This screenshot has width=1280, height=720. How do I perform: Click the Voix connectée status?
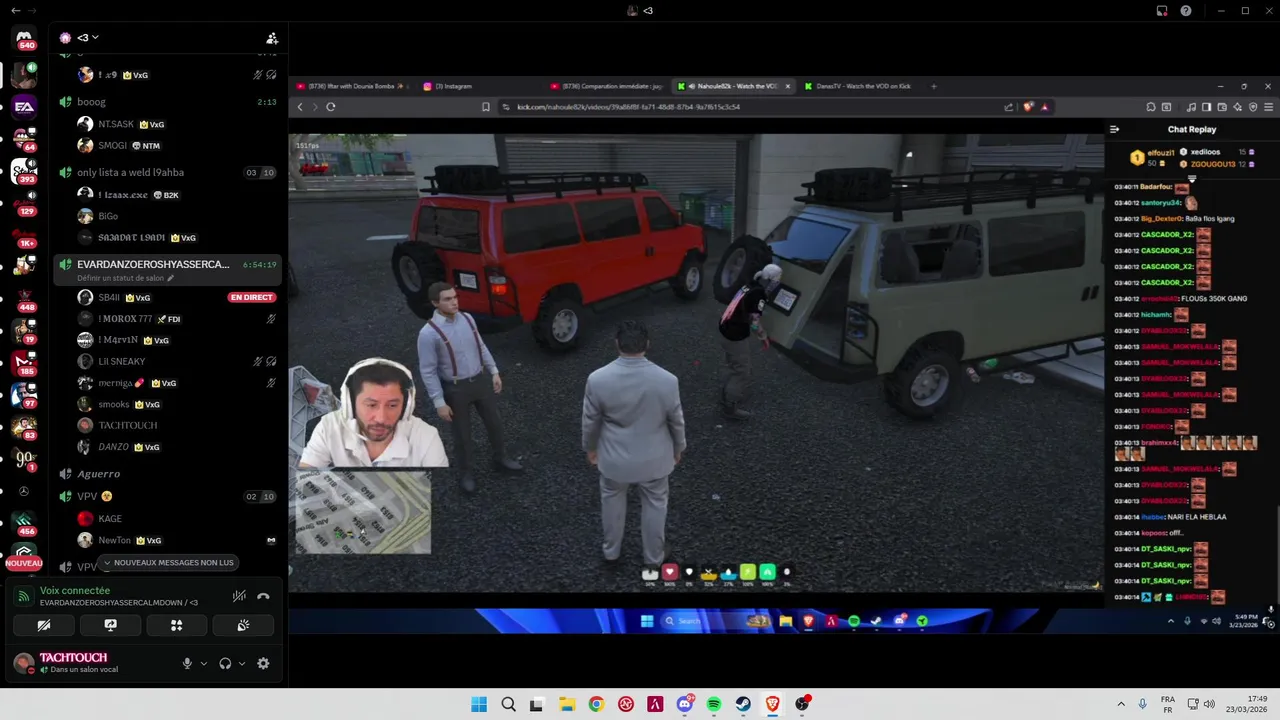(75, 591)
